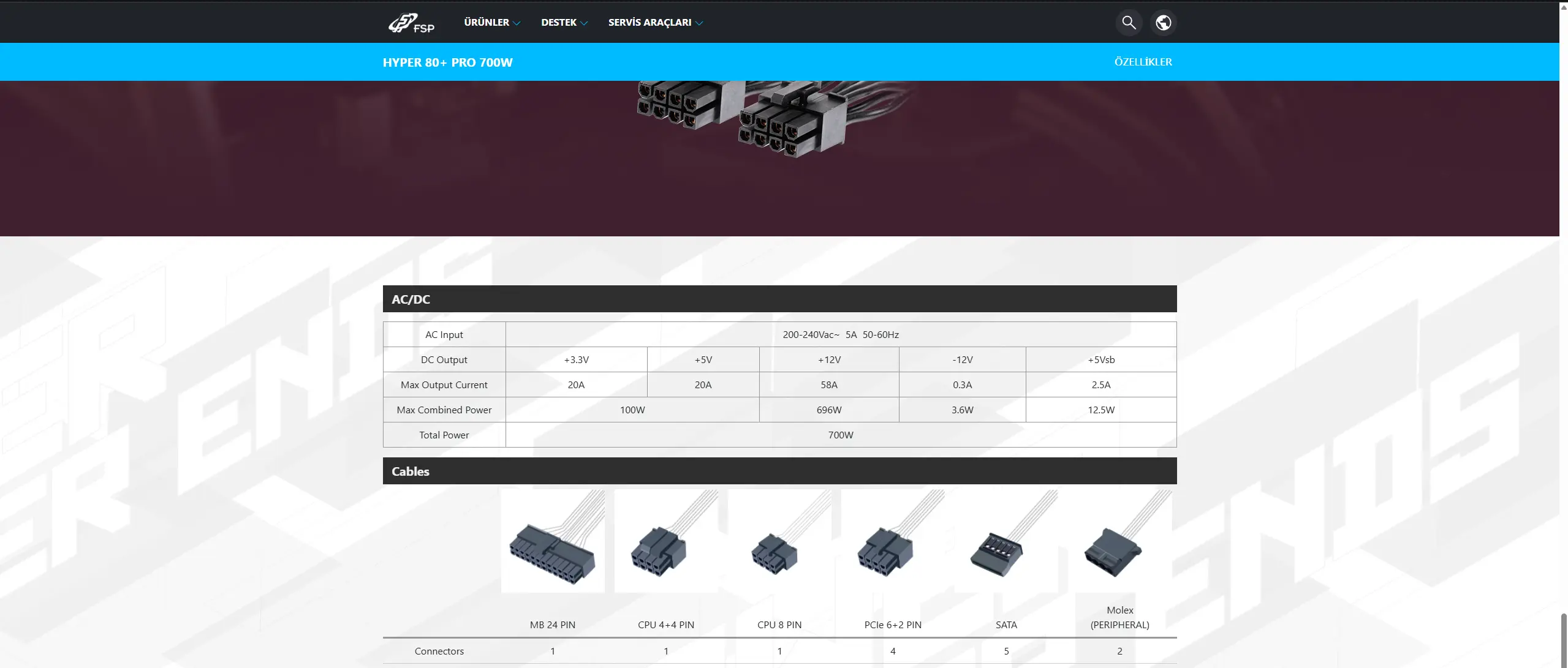The width and height of the screenshot is (1568, 668).
Task: Select SATA connector count 5
Action: pyautogui.click(x=1006, y=651)
